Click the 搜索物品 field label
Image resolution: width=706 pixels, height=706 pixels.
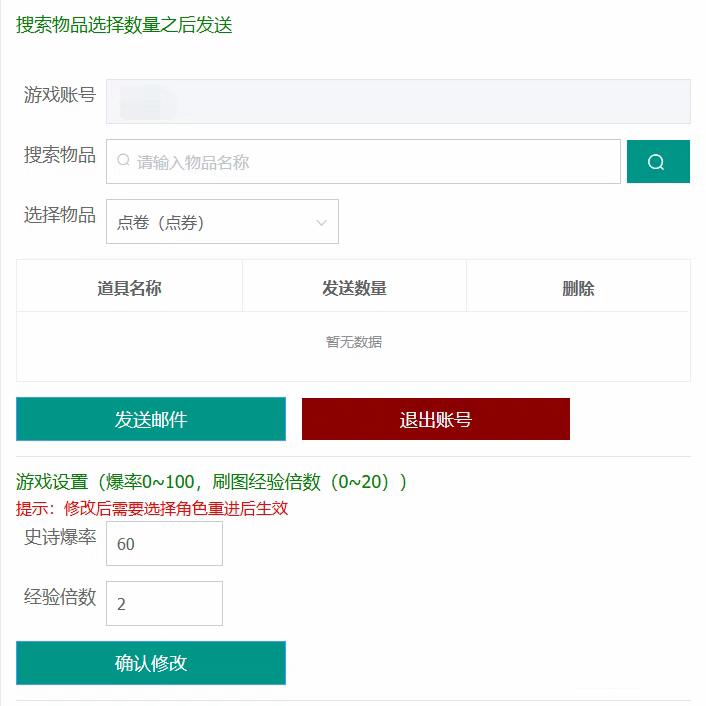[x=60, y=155]
